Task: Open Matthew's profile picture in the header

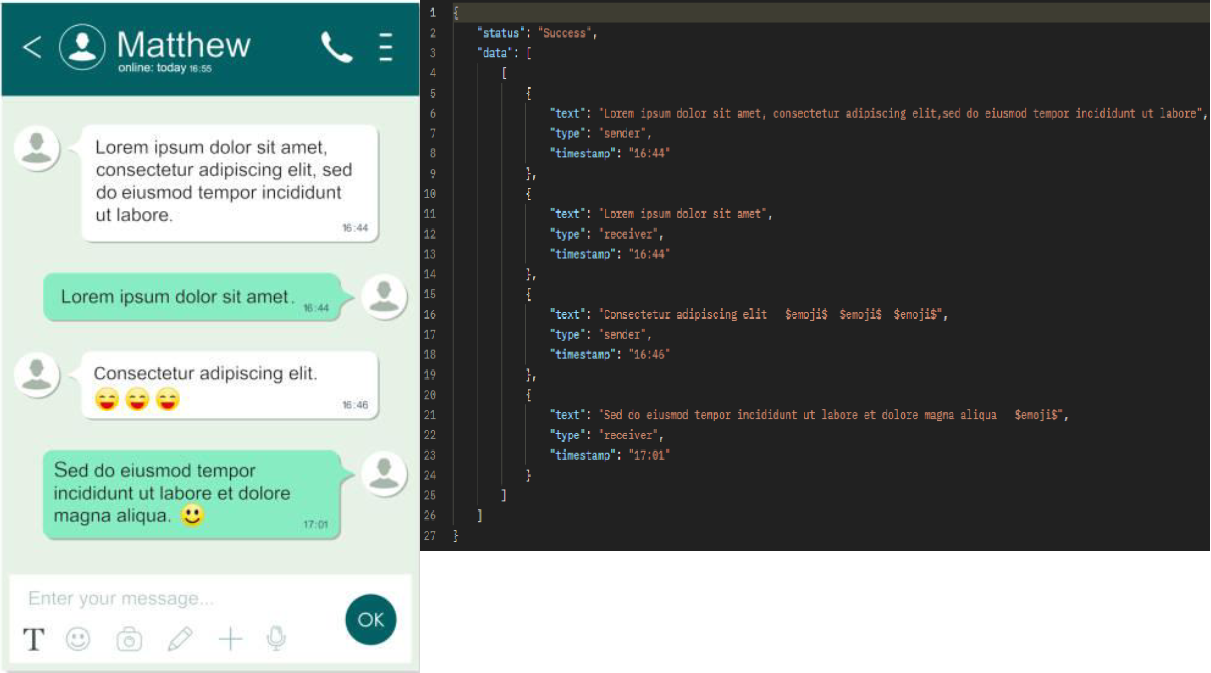Action: click(x=82, y=46)
